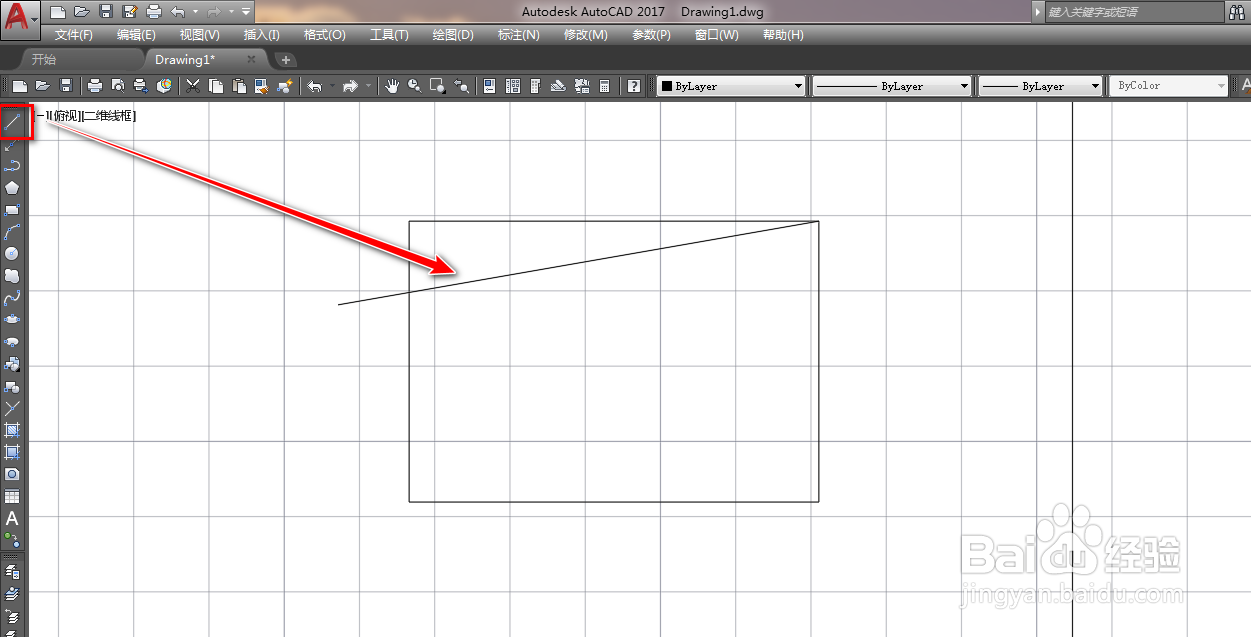
Task: Open the 格式(O) menu
Action: [x=324, y=35]
